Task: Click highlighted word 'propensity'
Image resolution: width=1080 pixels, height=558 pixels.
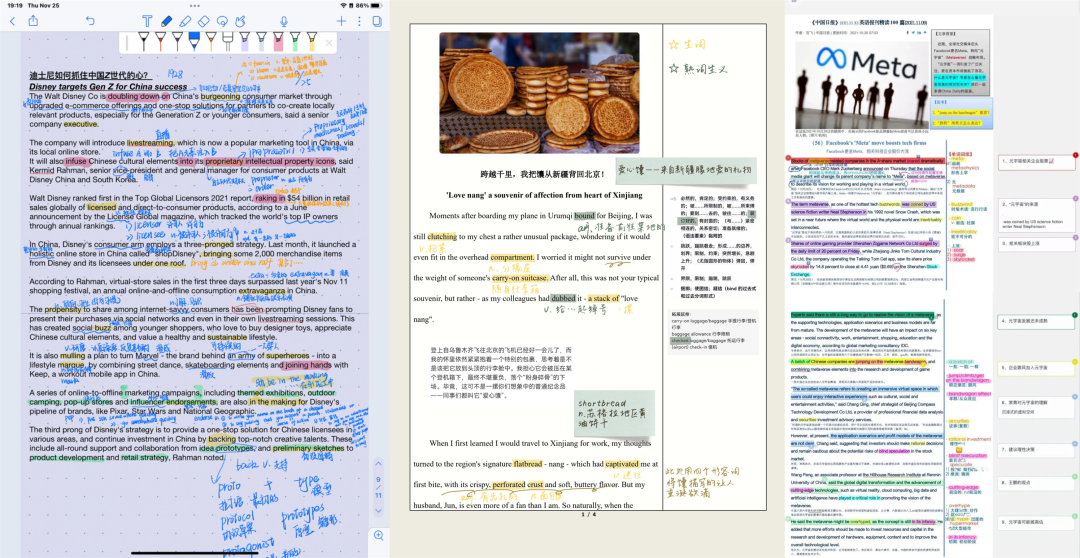Action: point(63,310)
